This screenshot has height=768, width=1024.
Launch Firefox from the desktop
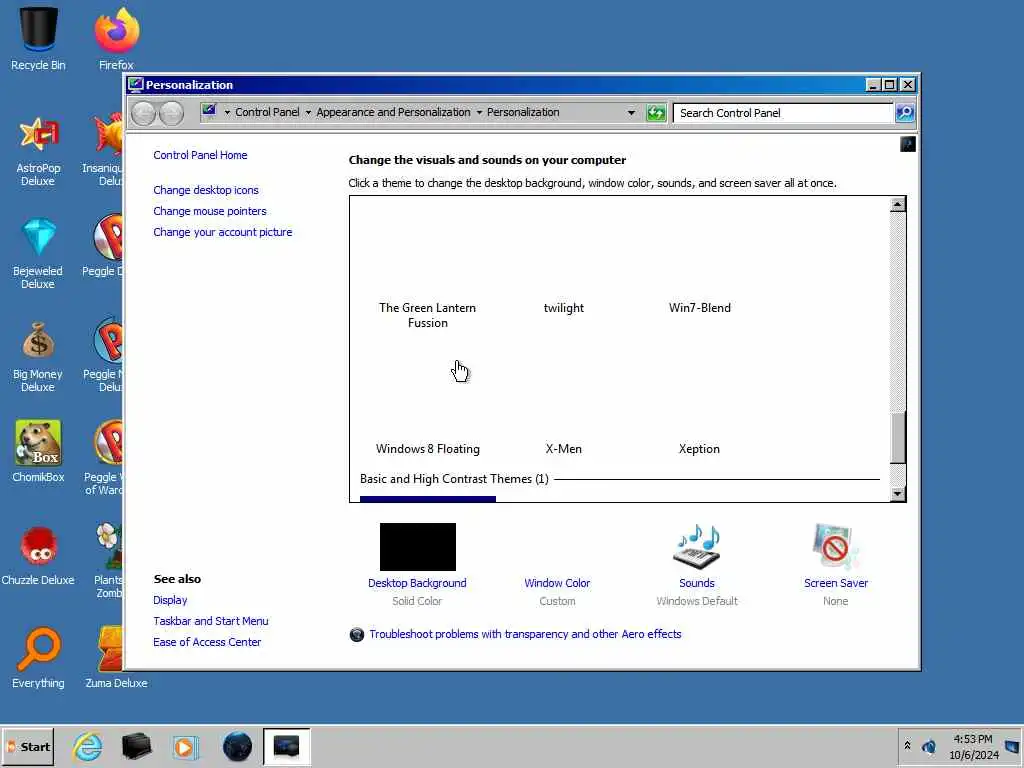coord(116,37)
